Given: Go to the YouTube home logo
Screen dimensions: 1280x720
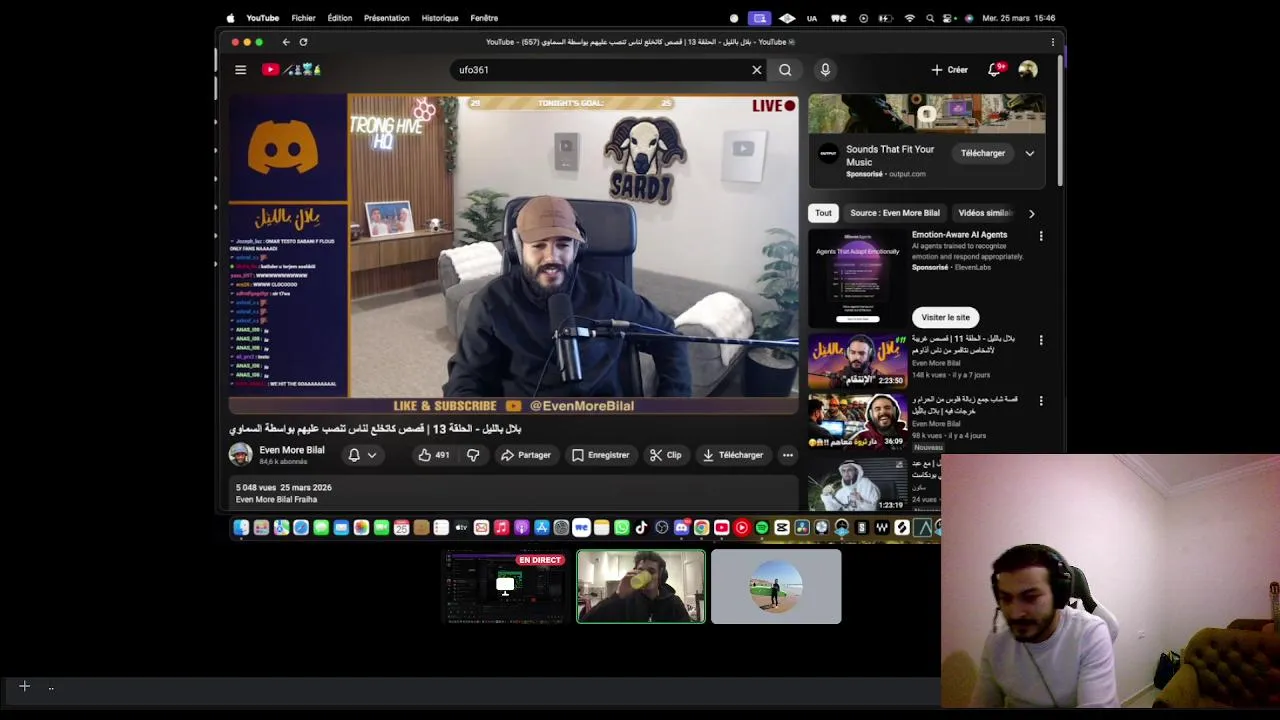Looking at the screenshot, I should pos(291,70).
